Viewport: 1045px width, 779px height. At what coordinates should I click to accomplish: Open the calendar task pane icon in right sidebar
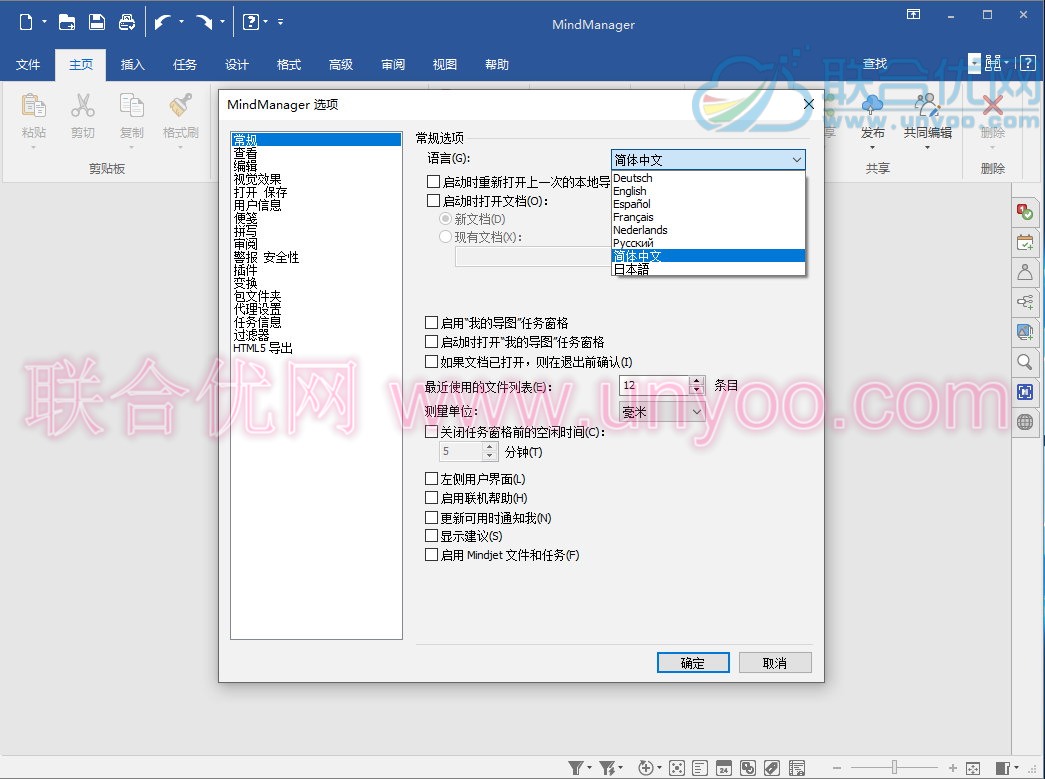click(x=1025, y=242)
